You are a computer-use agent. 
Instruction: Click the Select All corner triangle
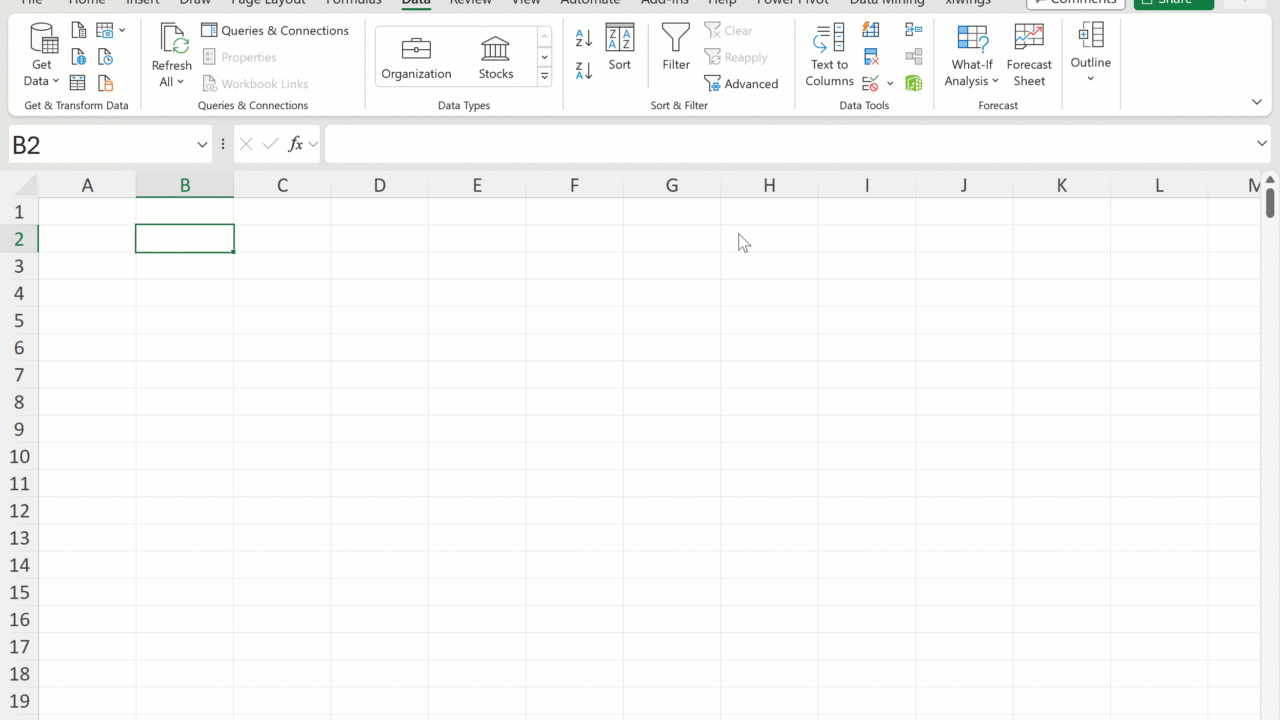point(27,185)
